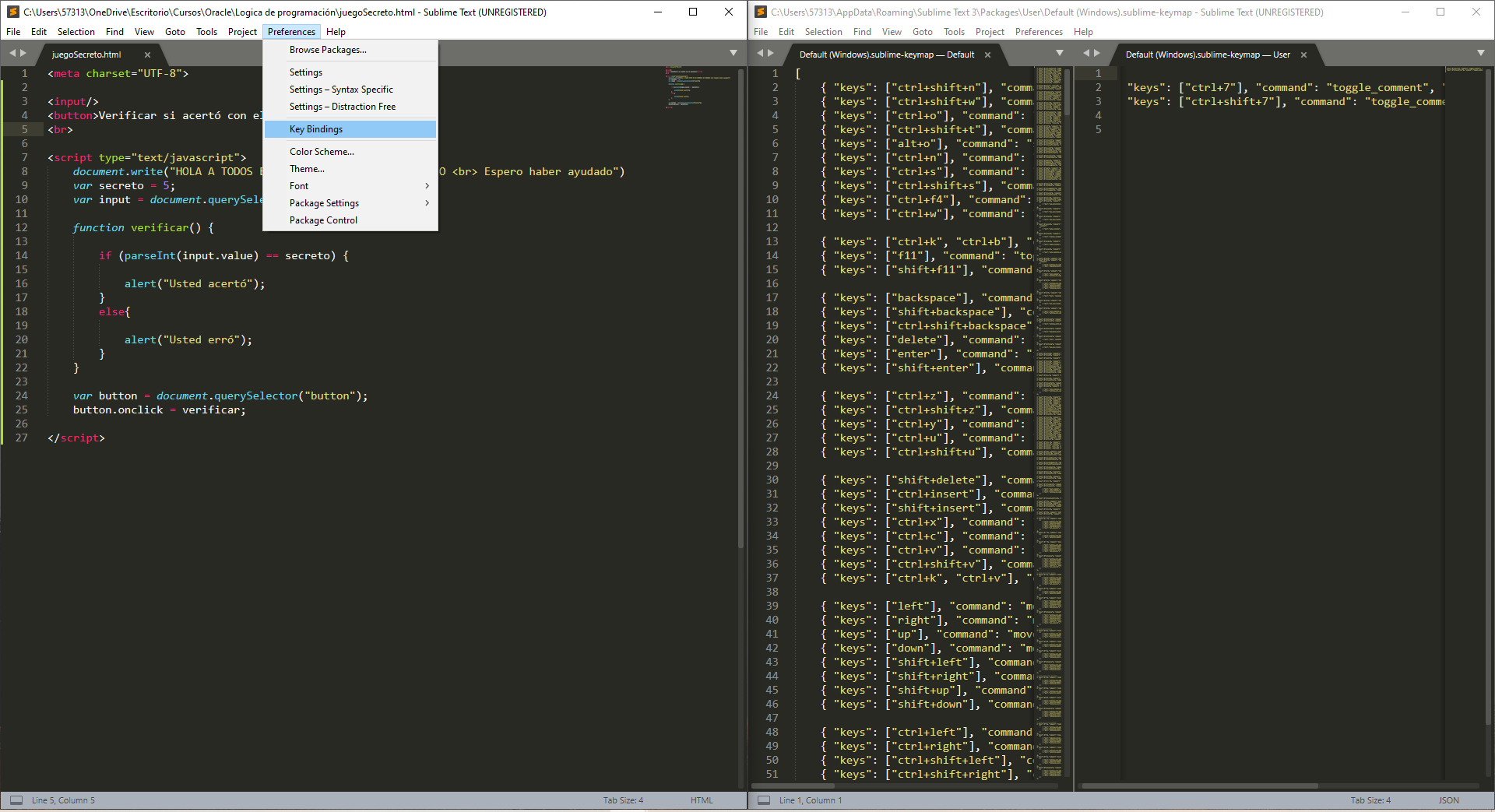
Task: Open Goto menu in juegoSecreto window
Action: 175,32
